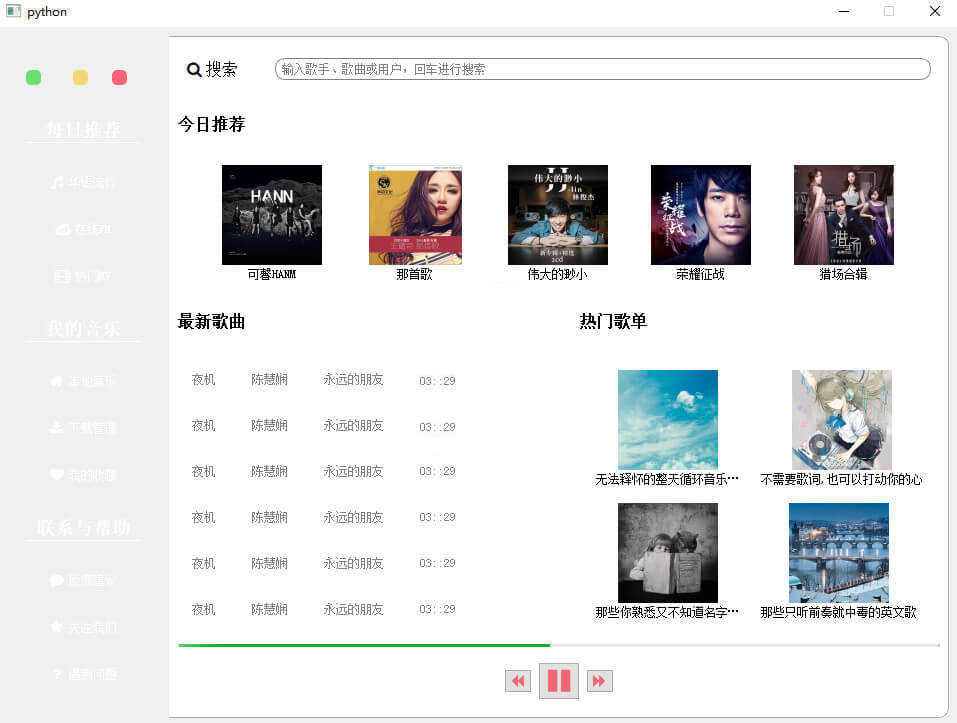
Task: Click the green dot button in sidebar
Action: click(x=34, y=77)
